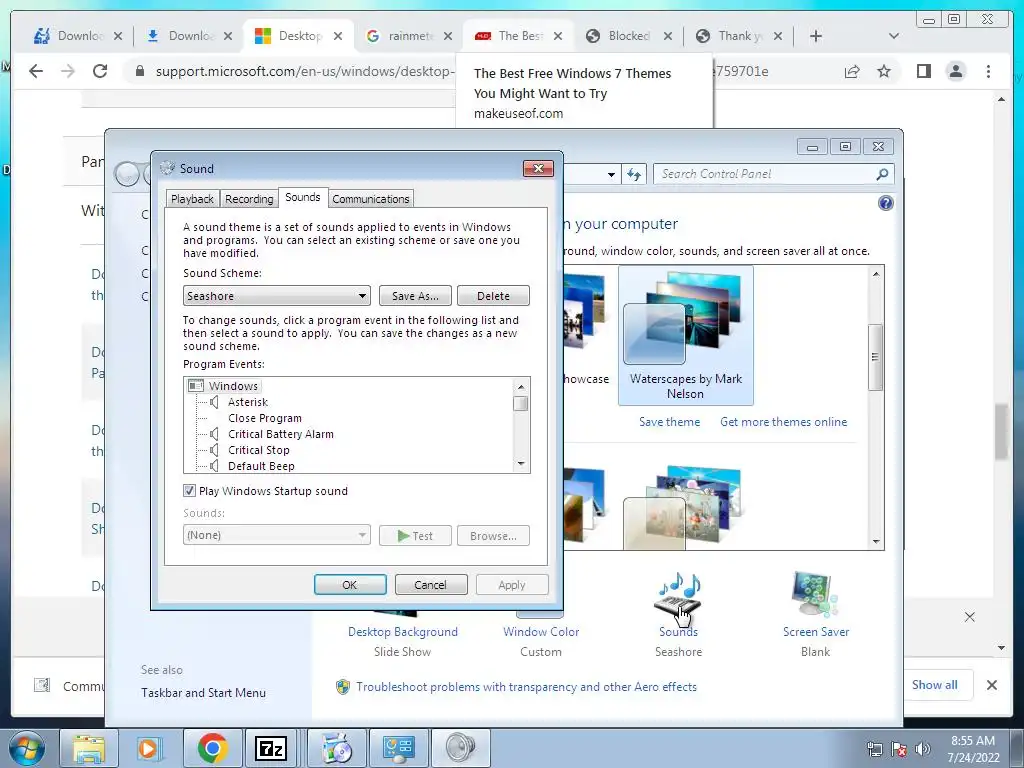
Task: Click the volume icon in system tray
Action: tap(923, 749)
